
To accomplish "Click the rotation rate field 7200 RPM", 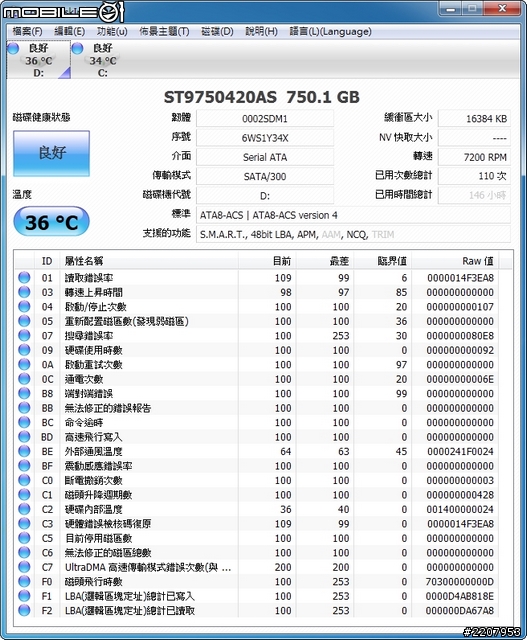I will tap(474, 157).
